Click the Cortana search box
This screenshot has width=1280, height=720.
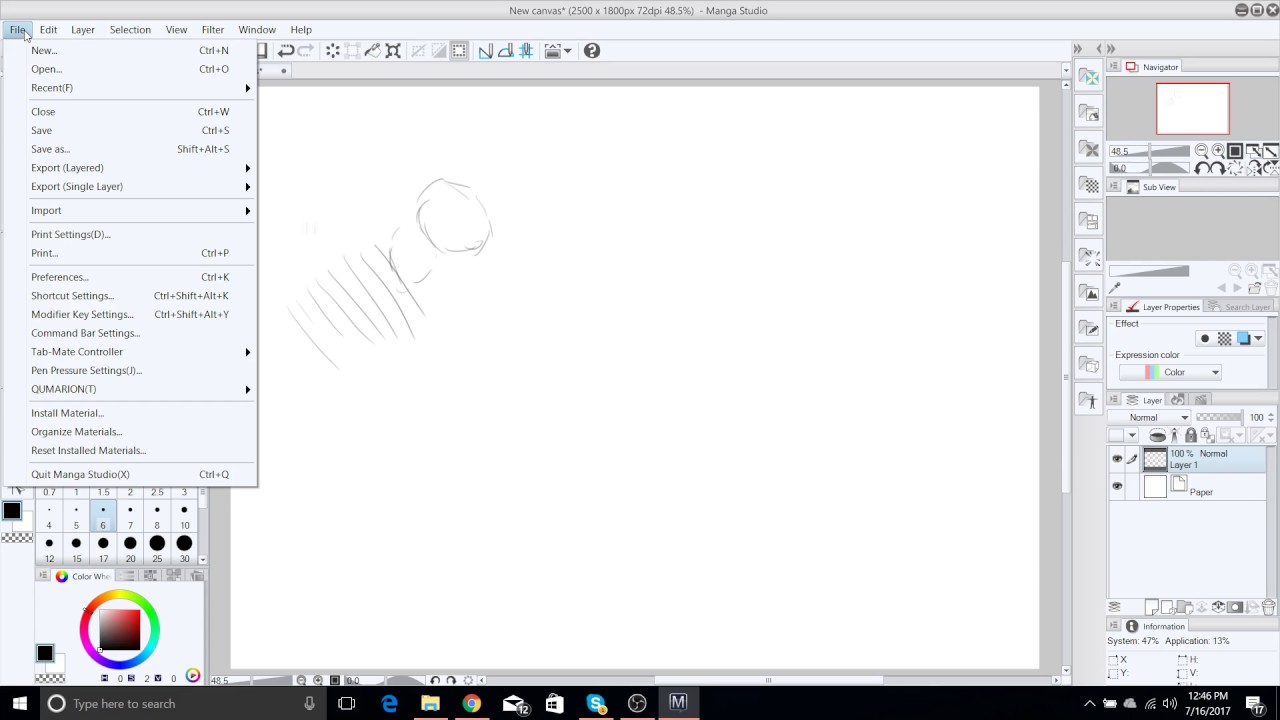(x=182, y=703)
